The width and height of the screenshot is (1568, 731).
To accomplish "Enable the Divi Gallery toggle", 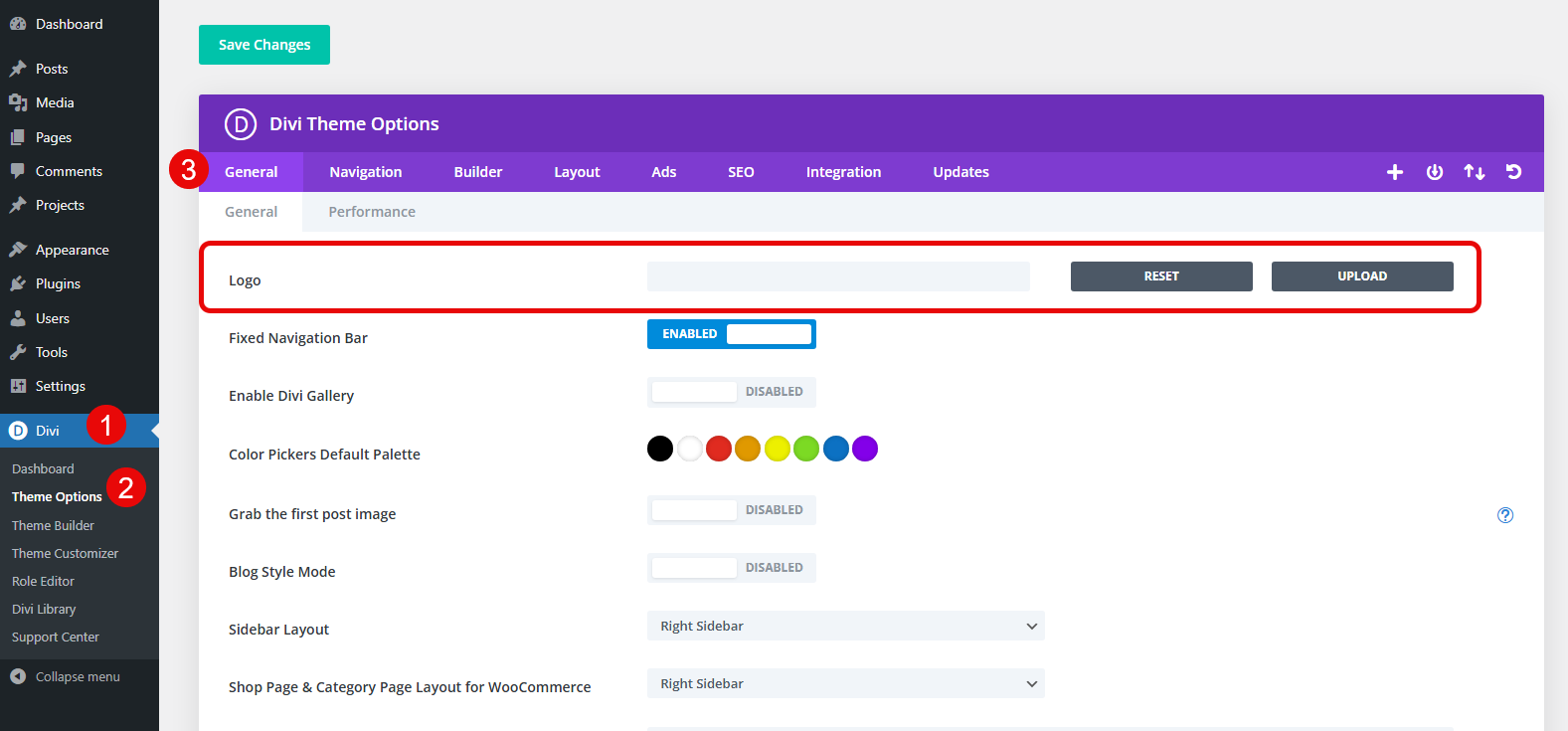I will [x=732, y=392].
